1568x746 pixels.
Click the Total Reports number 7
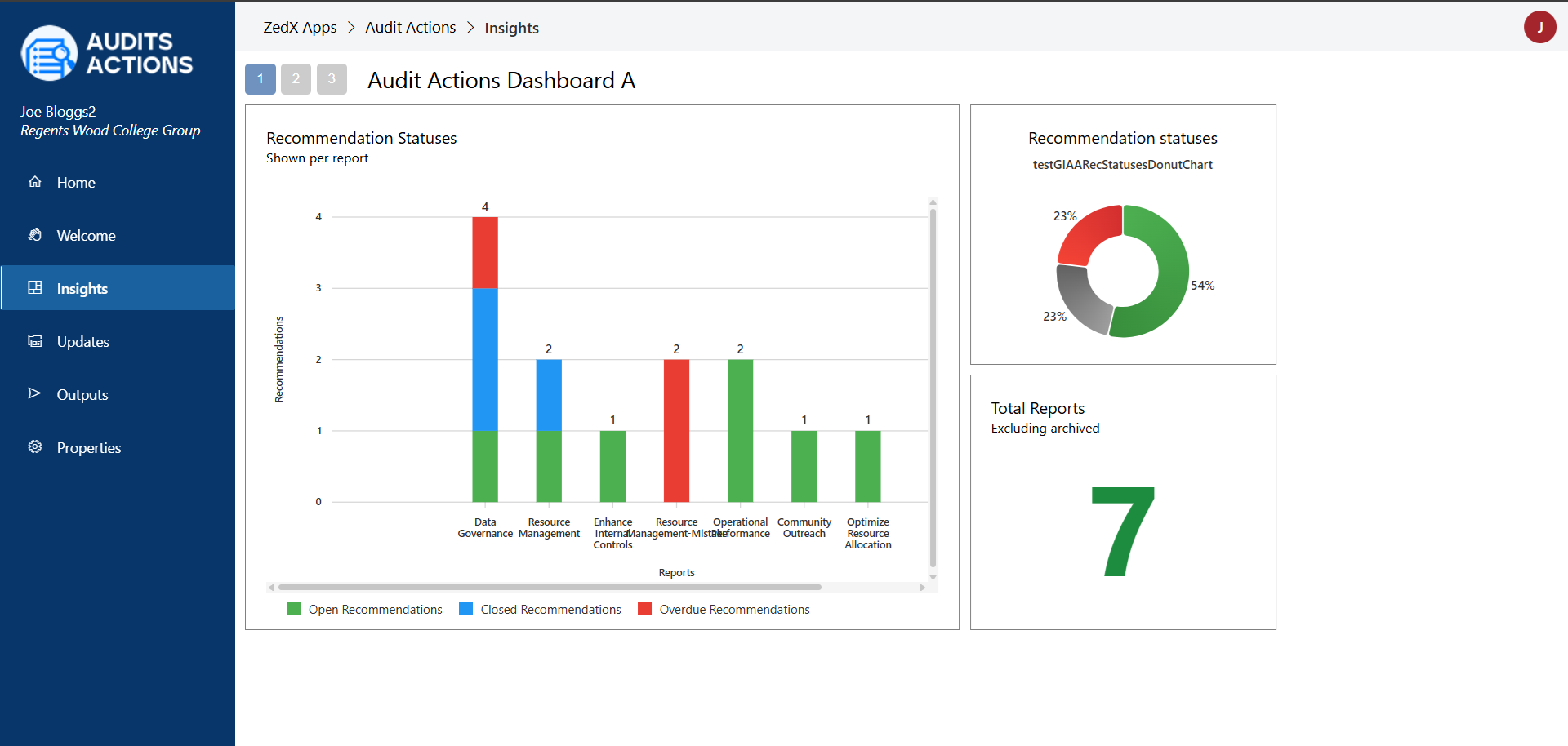point(1124,531)
